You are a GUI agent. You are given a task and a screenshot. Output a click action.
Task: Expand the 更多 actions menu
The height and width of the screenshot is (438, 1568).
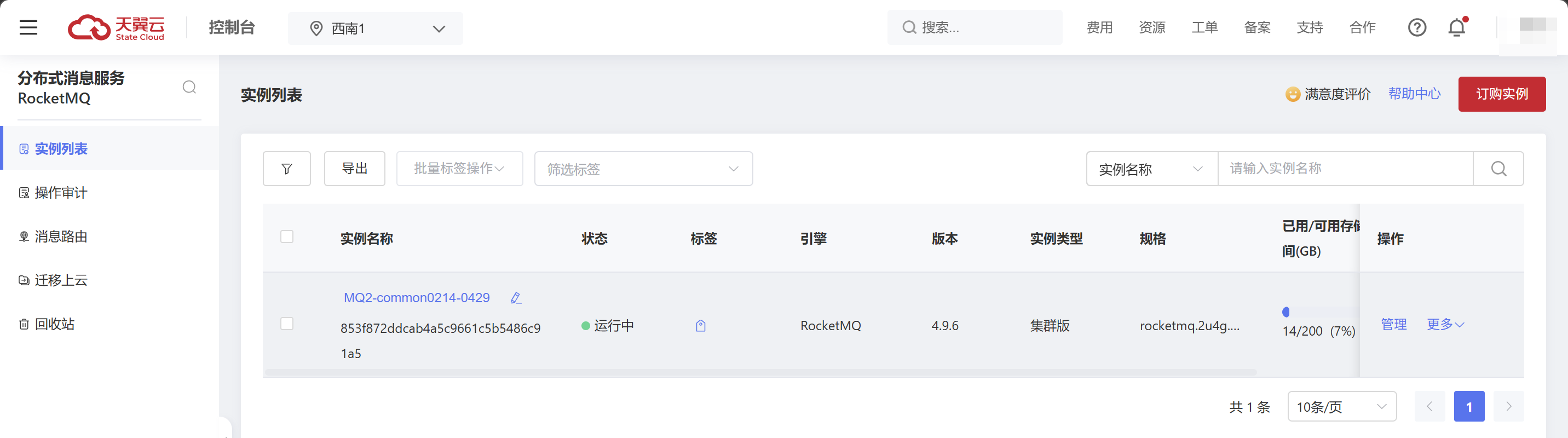(x=1445, y=324)
